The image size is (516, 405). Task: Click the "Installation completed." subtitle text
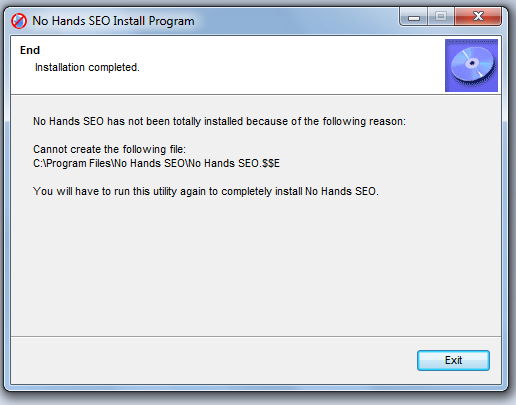tap(87, 67)
